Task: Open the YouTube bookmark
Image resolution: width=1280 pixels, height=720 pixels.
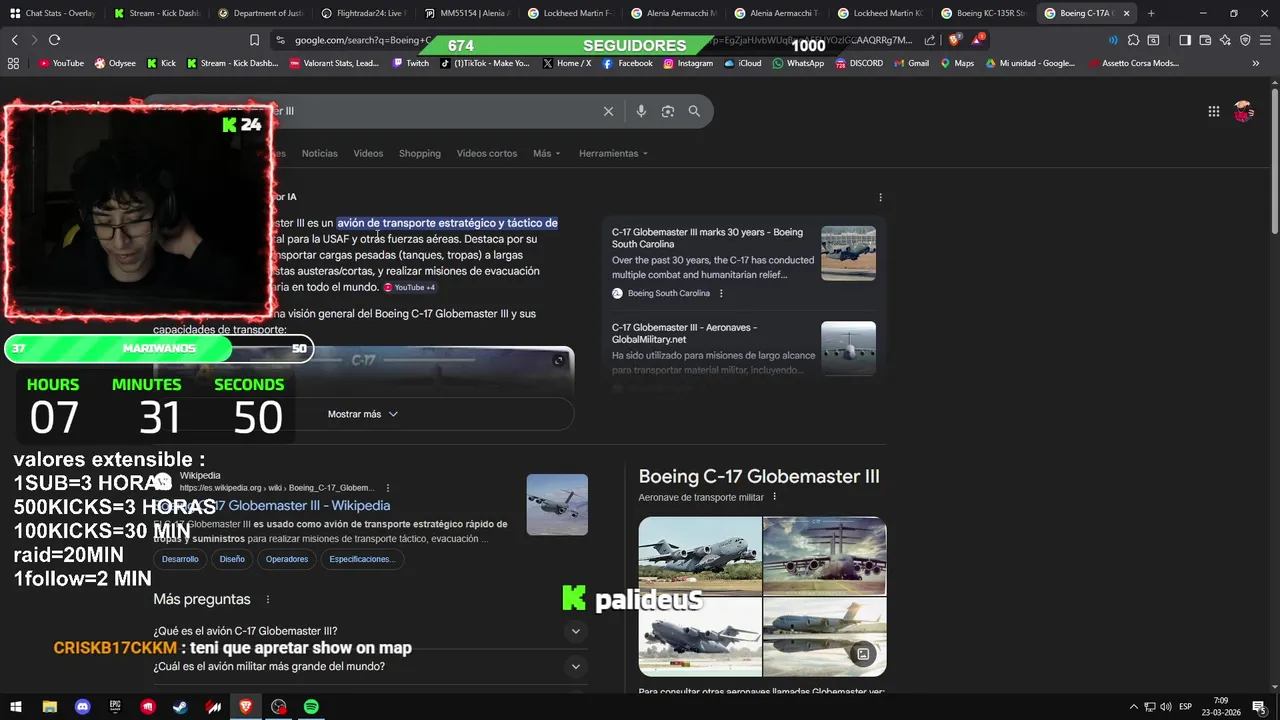Action: pyautogui.click(x=61, y=63)
